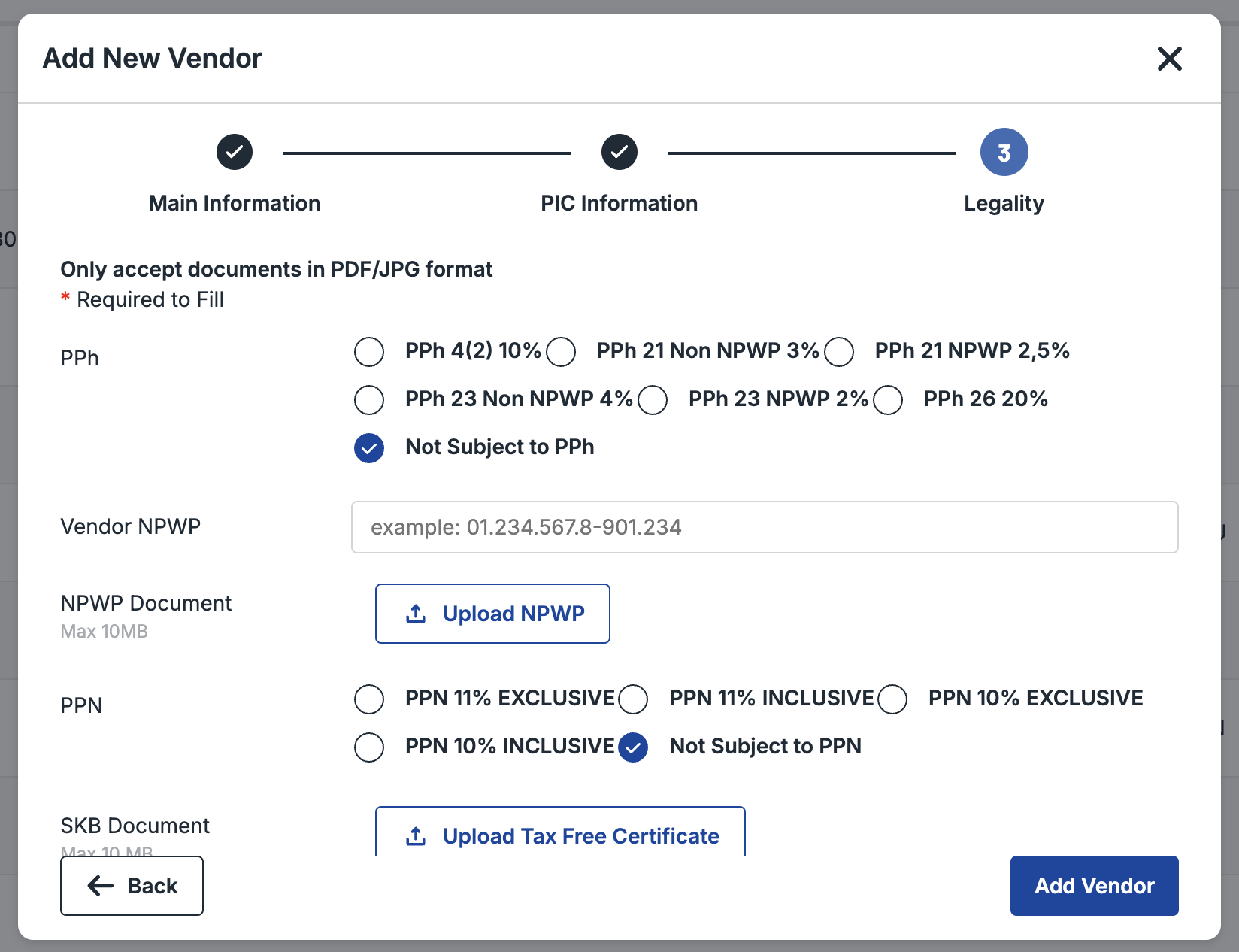Click the PIC Information checkmark circle
This screenshot has width=1239, height=952.
coord(619,151)
